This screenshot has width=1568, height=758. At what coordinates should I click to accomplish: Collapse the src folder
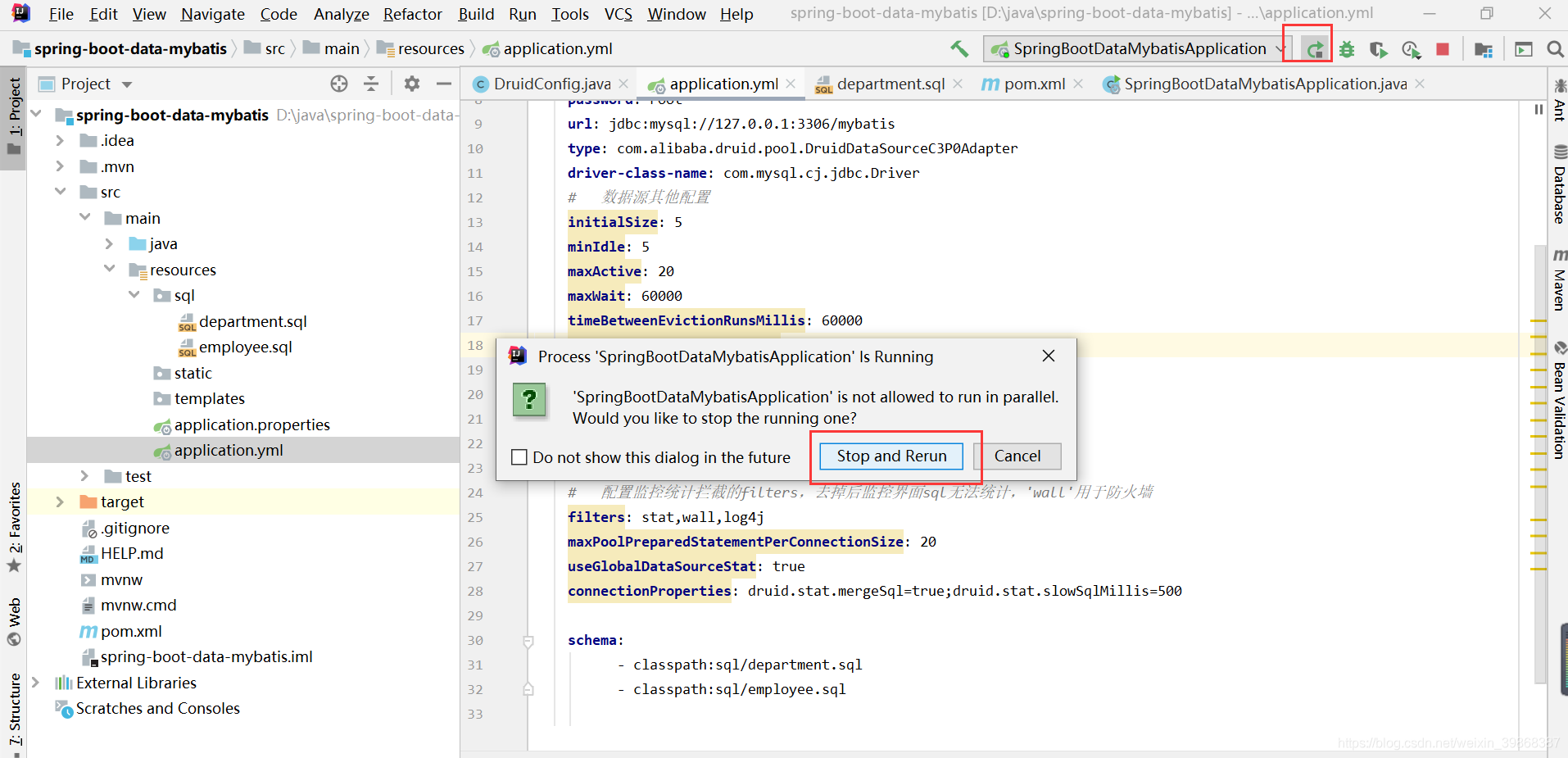coord(60,192)
